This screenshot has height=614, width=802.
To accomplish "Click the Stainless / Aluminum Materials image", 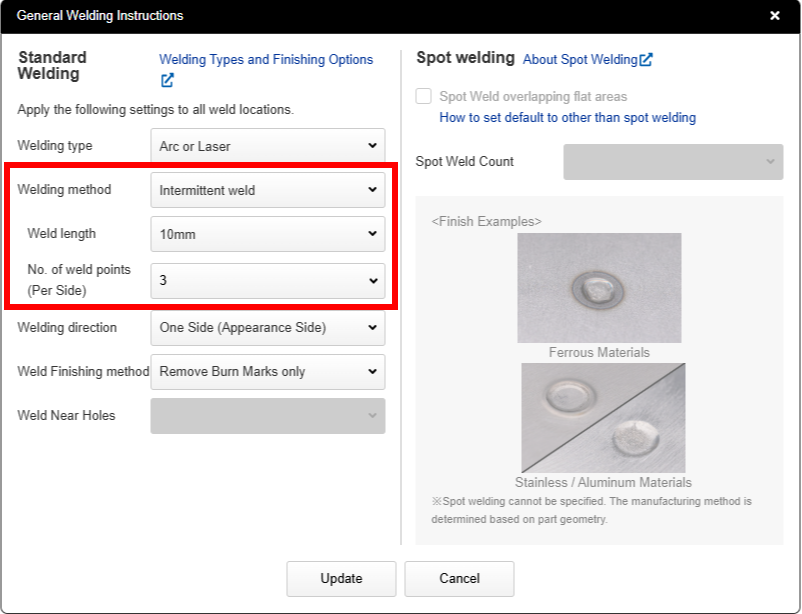I will [603, 417].
